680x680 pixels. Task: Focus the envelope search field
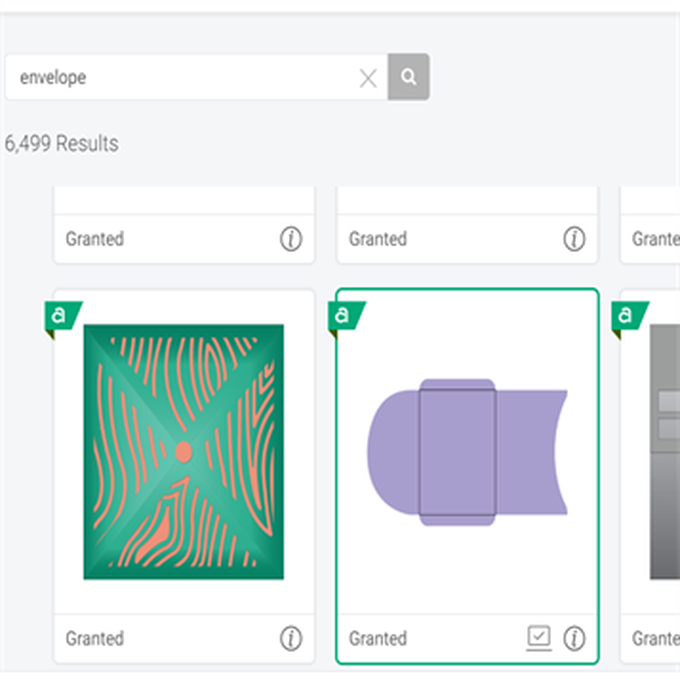click(x=180, y=78)
